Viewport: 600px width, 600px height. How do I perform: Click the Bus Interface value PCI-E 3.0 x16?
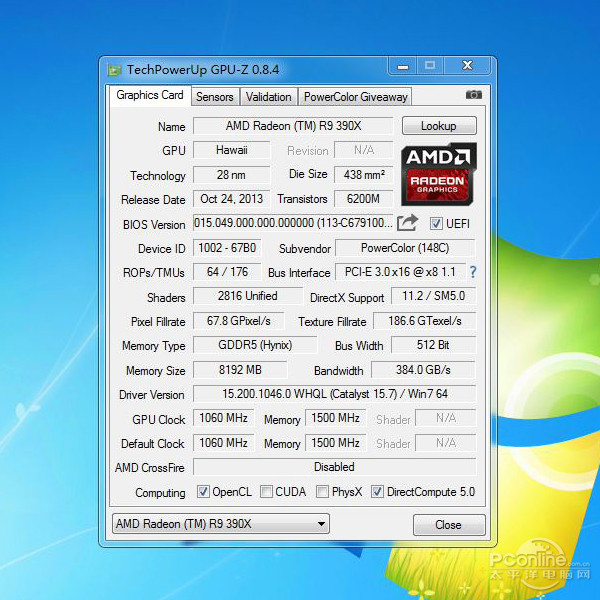coord(401,272)
